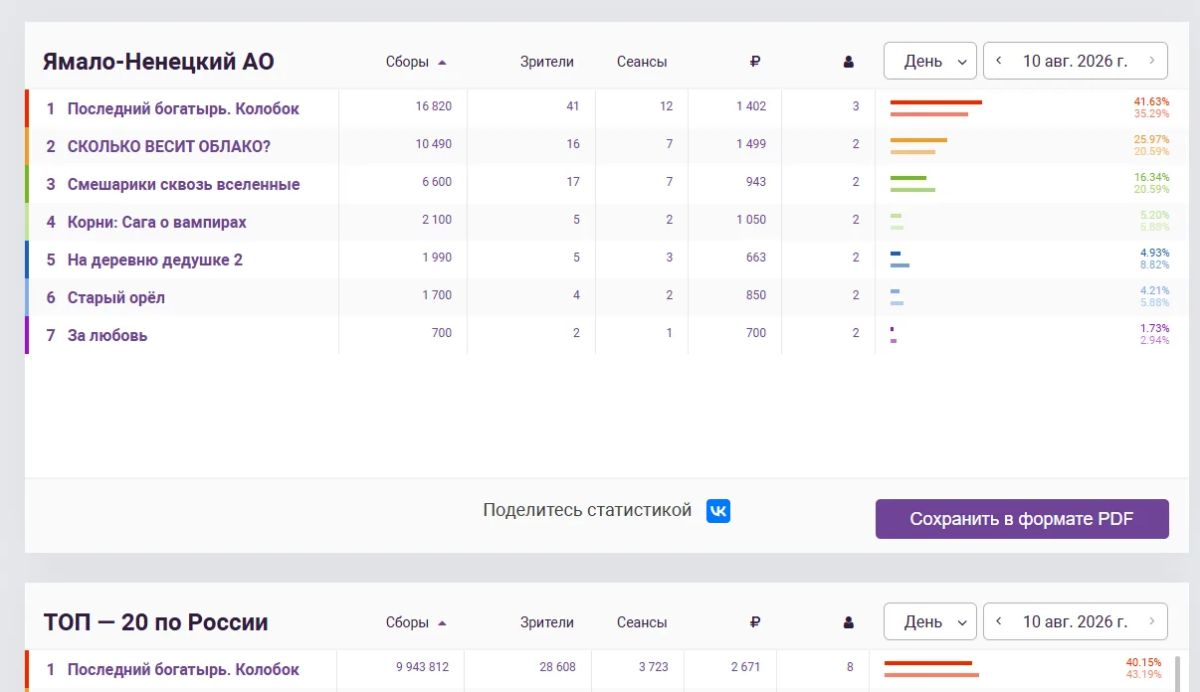Sort Yamalo-Nenets table by Зрители
The width and height of the screenshot is (1200, 692).
[547, 62]
